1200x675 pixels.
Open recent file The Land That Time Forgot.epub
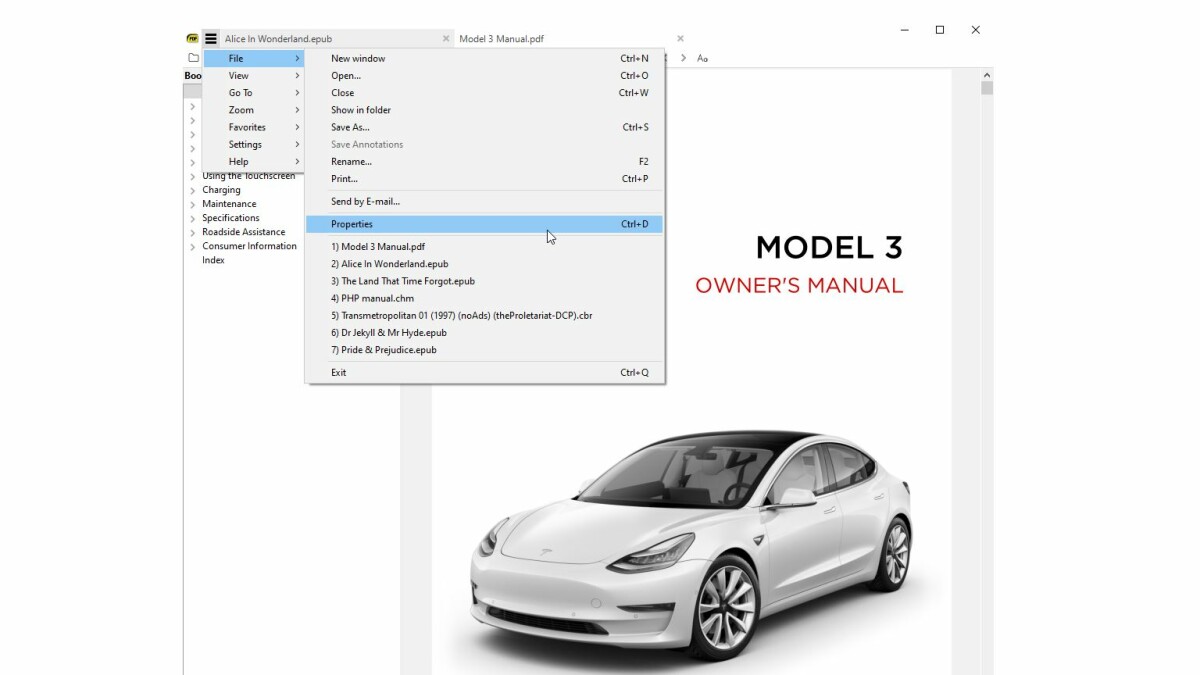[485, 281]
